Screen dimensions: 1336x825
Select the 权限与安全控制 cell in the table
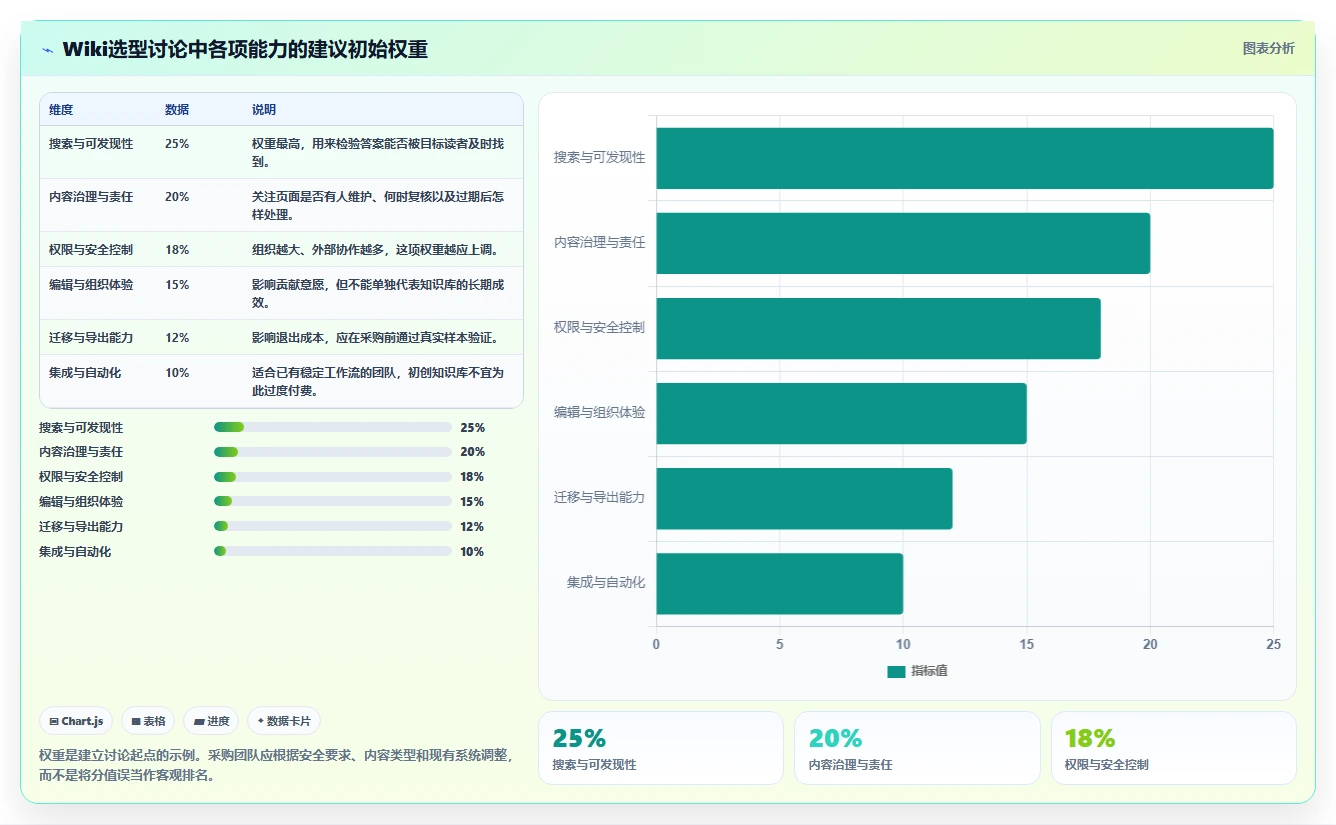click(91, 250)
